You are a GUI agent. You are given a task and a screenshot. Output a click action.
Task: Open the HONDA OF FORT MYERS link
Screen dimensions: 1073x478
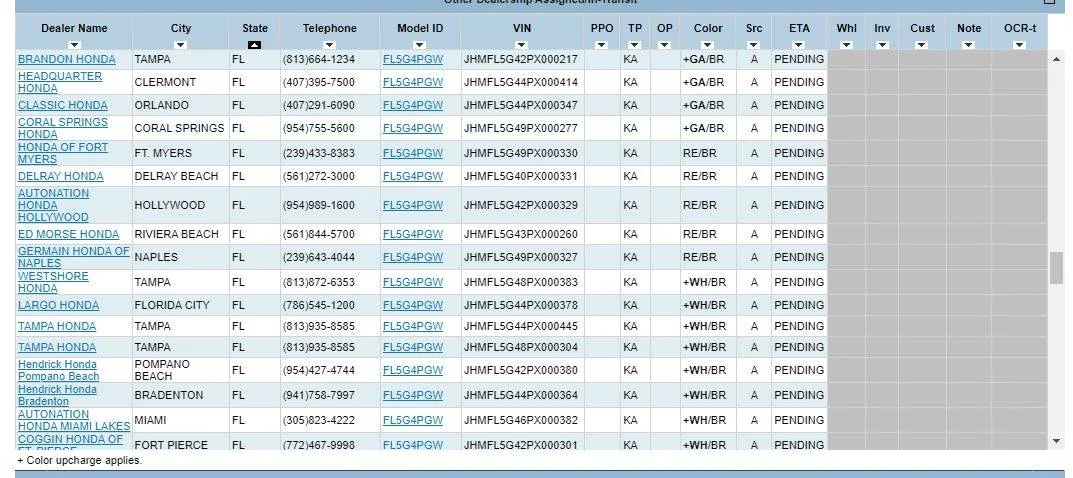click(x=62, y=153)
